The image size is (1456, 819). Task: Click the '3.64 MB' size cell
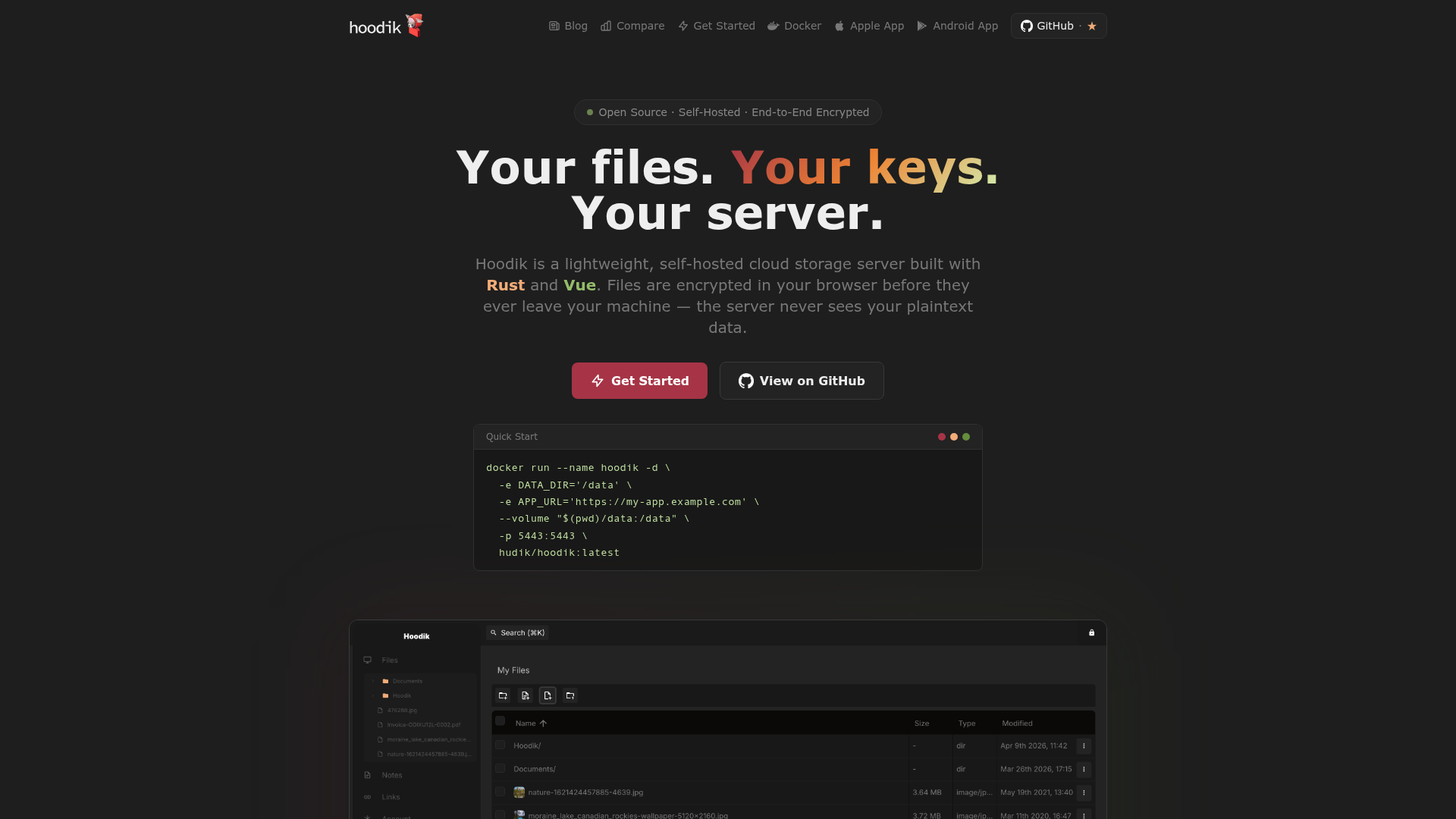click(927, 792)
